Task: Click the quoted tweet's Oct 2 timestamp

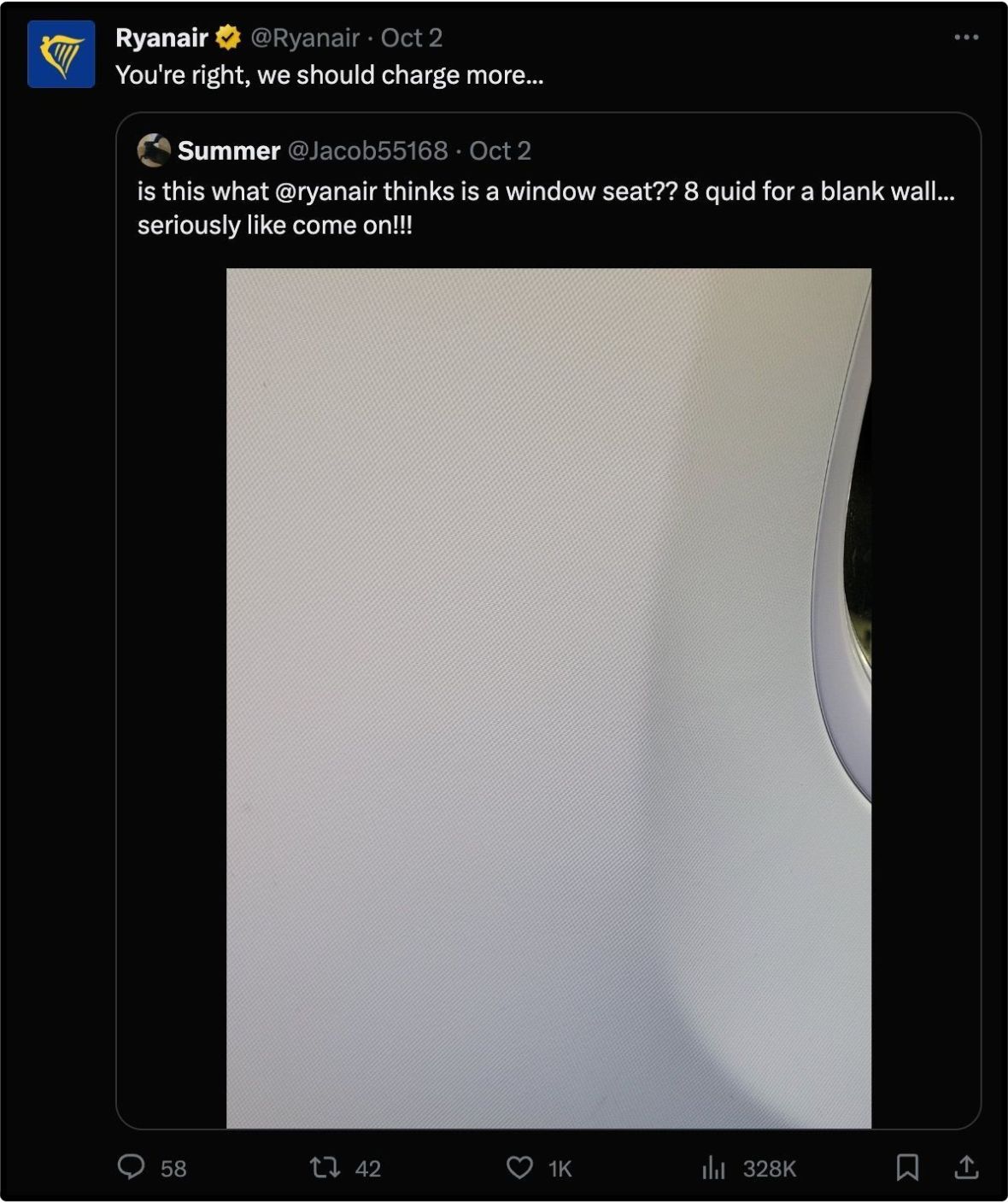Action: 501,150
